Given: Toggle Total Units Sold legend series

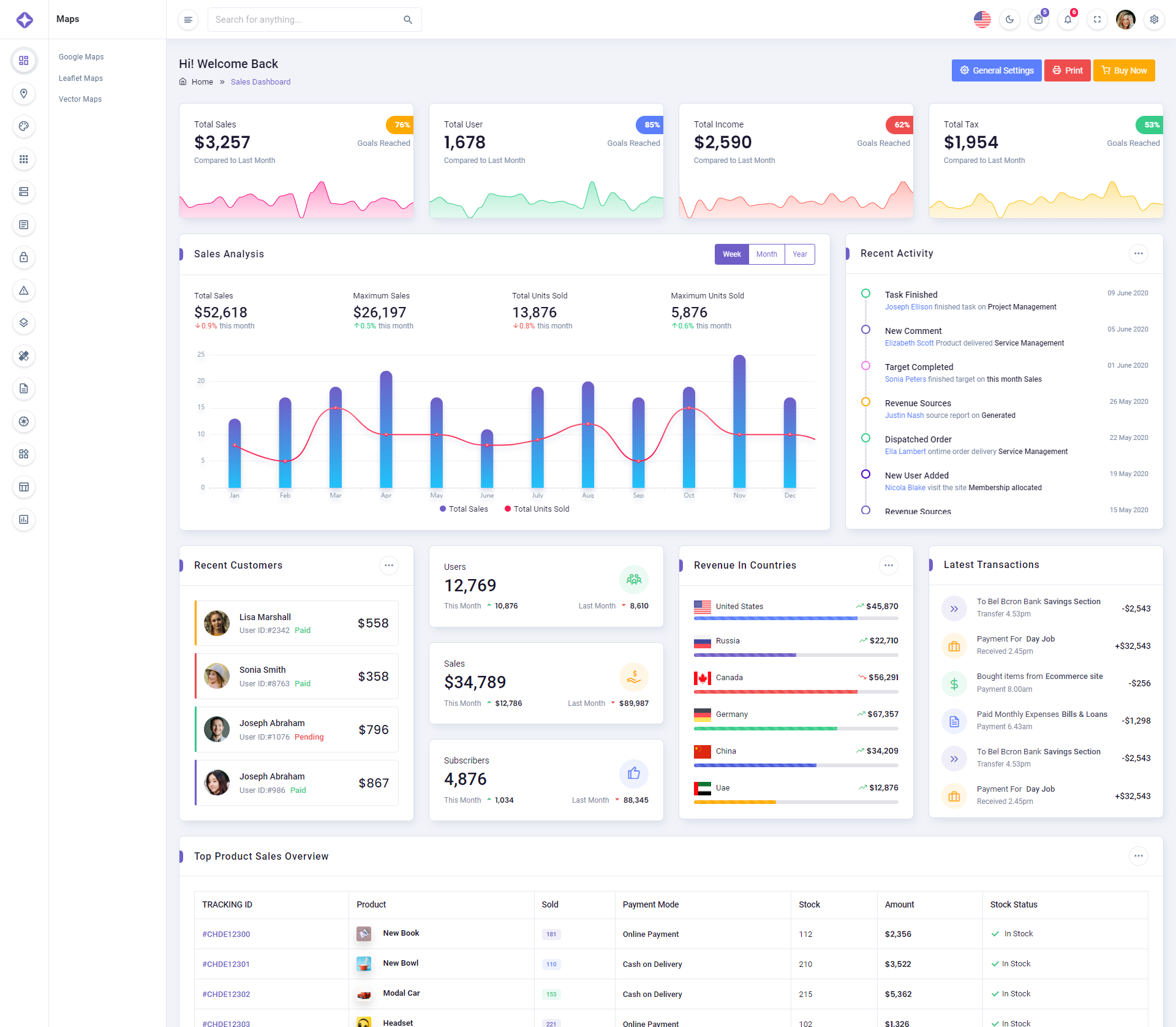Looking at the screenshot, I should pyautogui.click(x=537, y=509).
